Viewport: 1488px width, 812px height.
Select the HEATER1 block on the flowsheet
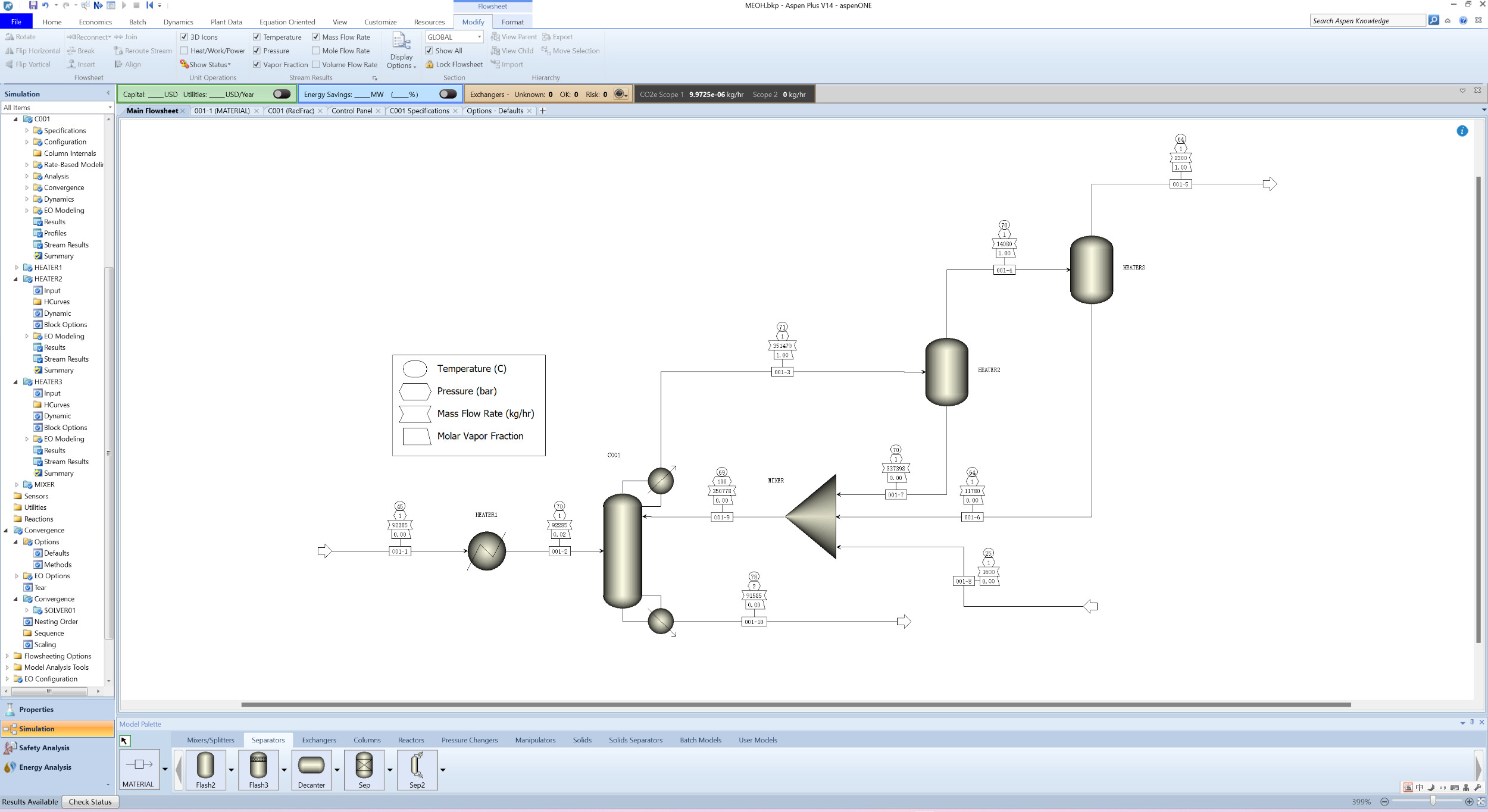(x=486, y=551)
